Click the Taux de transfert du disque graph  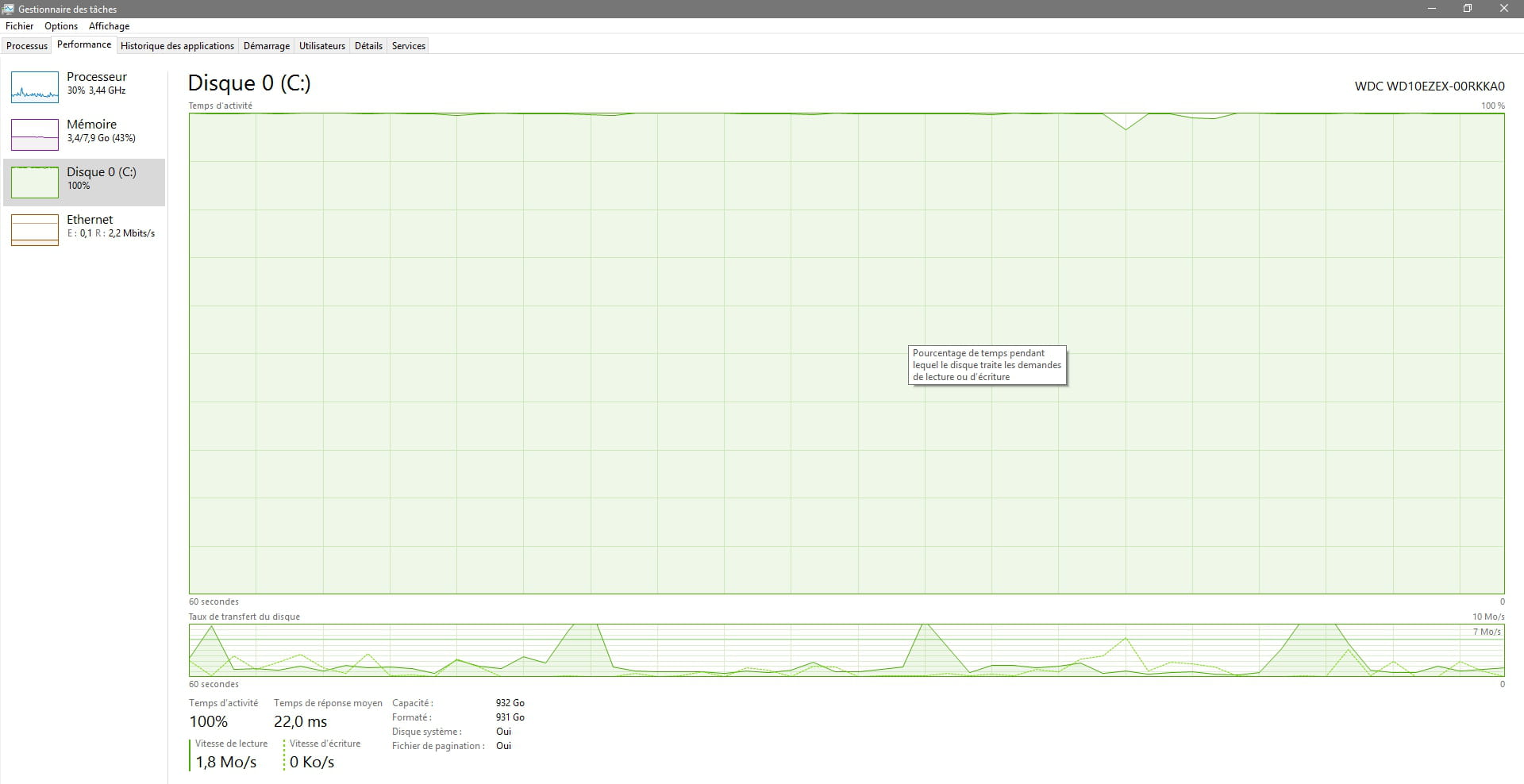coord(846,650)
